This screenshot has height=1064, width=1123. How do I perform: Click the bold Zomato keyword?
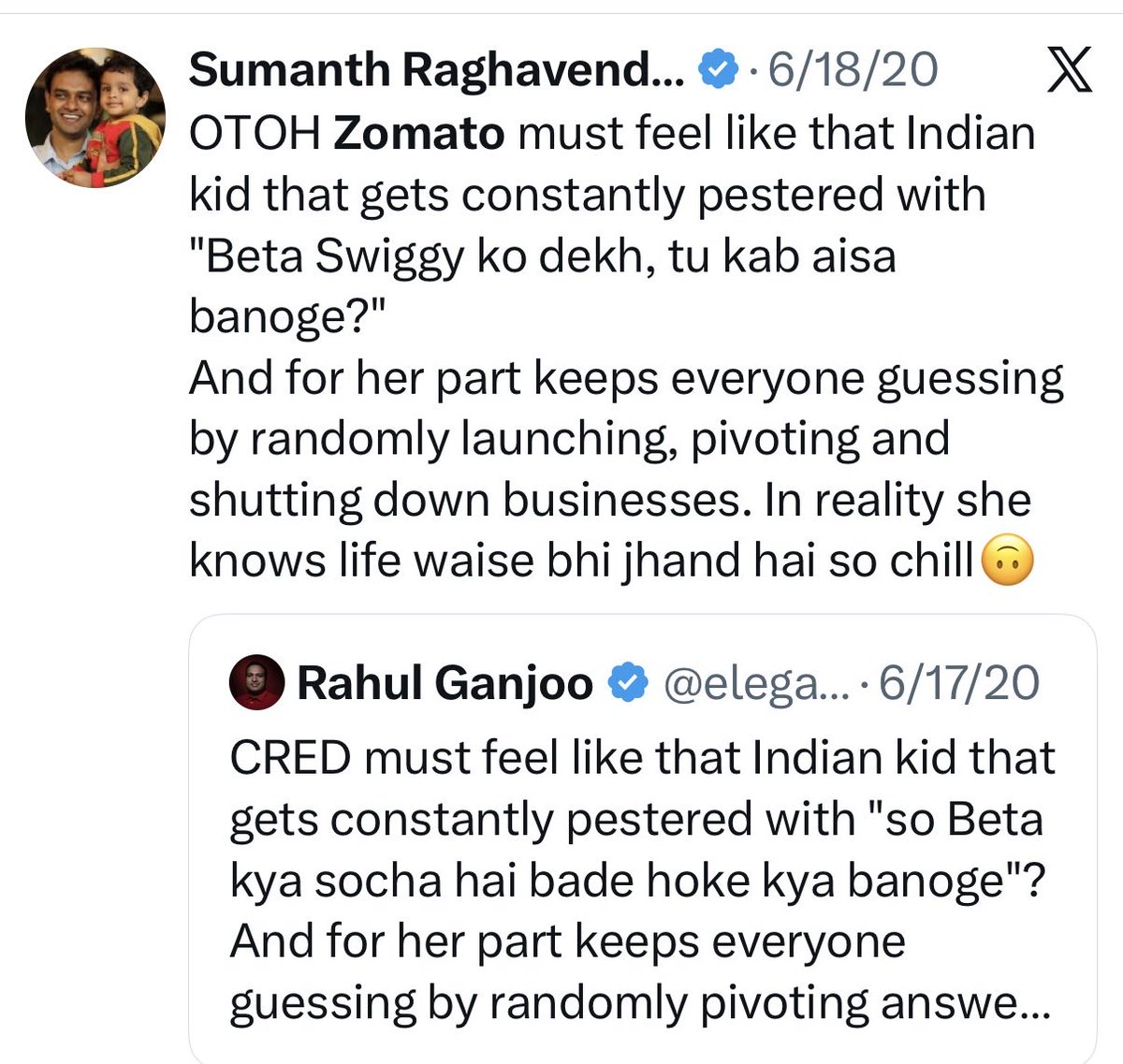pyautogui.click(x=419, y=134)
